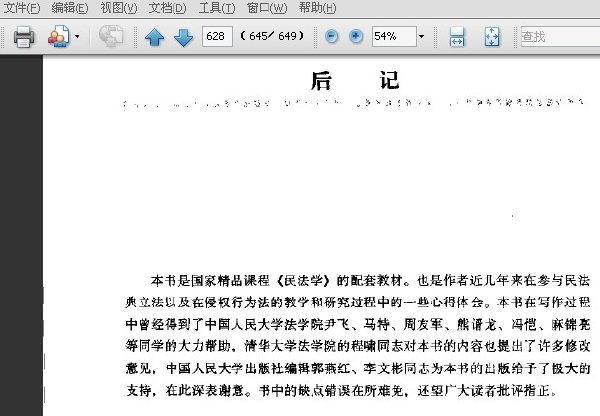Open the 帮助(H) menu
The width and height of the screenshot is (600, 416).
[318, 8]
